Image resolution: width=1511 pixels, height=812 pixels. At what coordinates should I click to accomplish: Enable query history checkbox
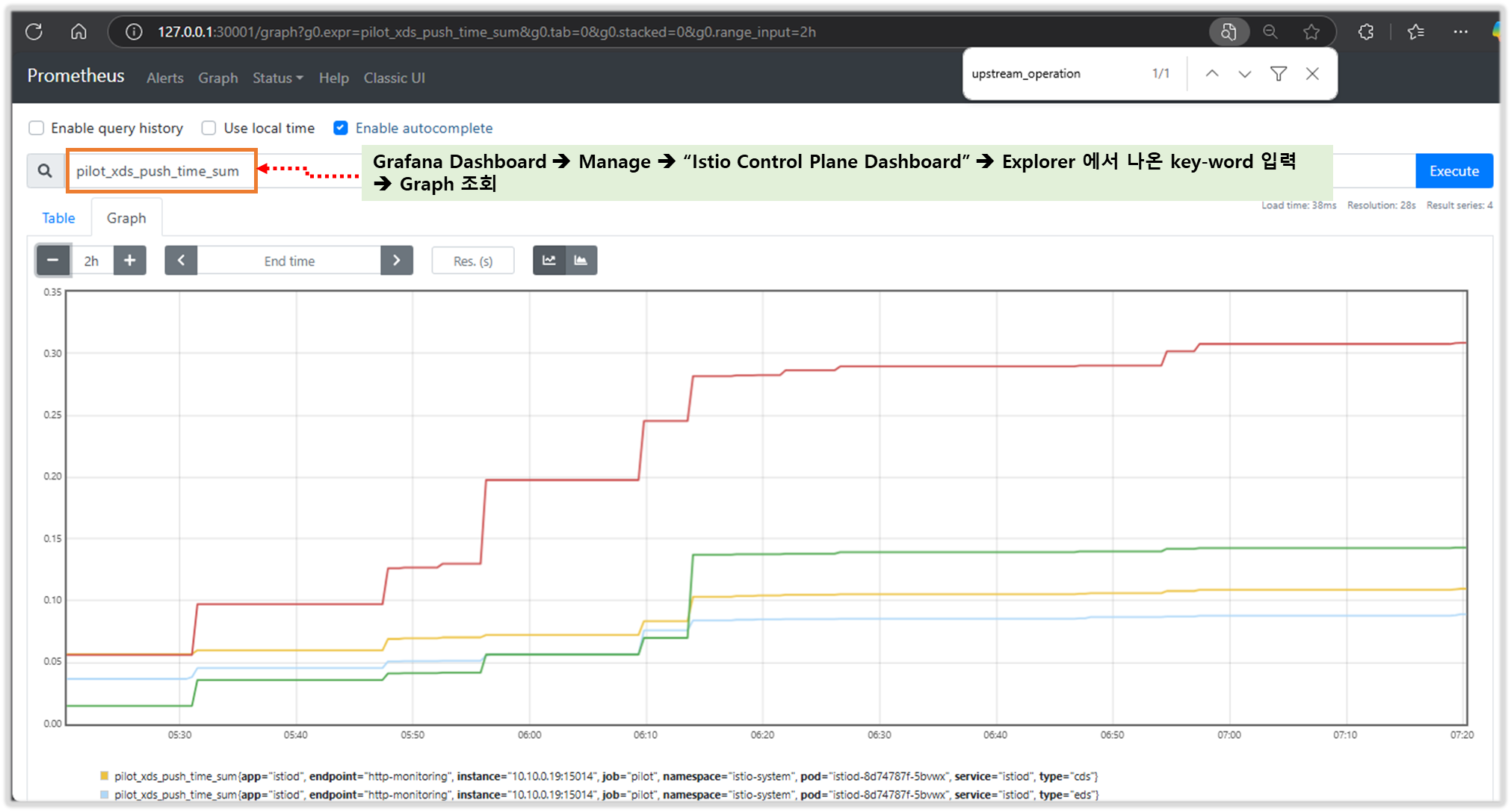(36, 128)
